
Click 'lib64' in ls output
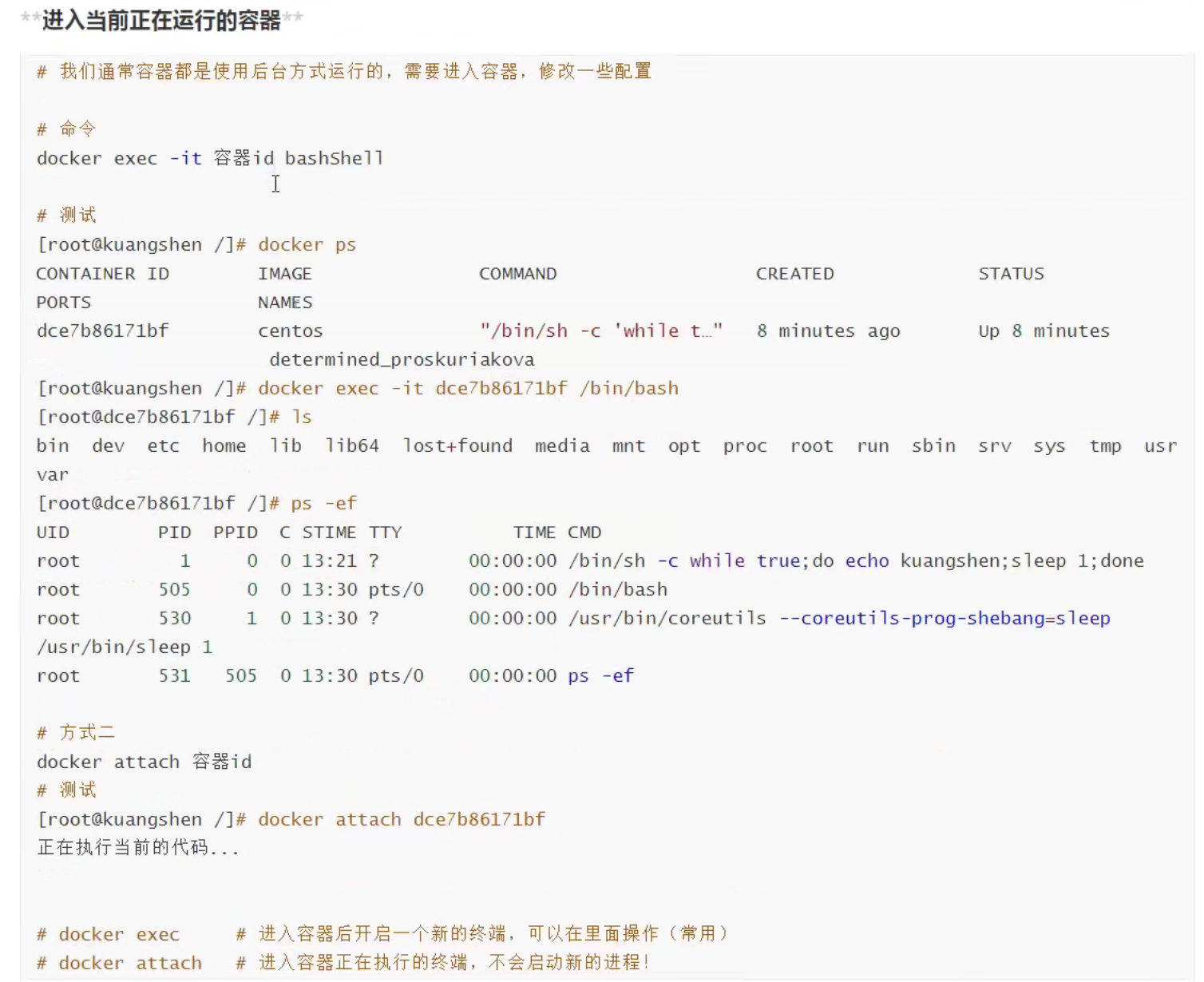pyautogui.click(x=351, y=445)
